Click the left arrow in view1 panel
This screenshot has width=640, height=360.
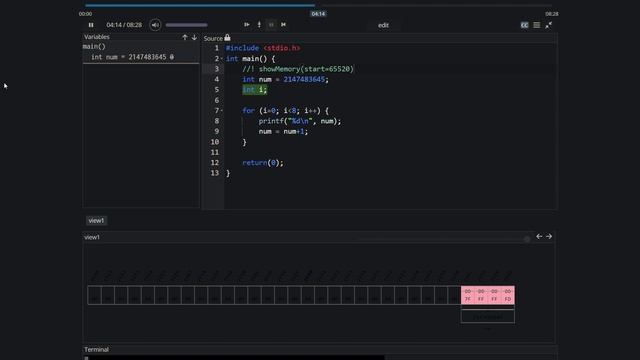tap(539, 236)
